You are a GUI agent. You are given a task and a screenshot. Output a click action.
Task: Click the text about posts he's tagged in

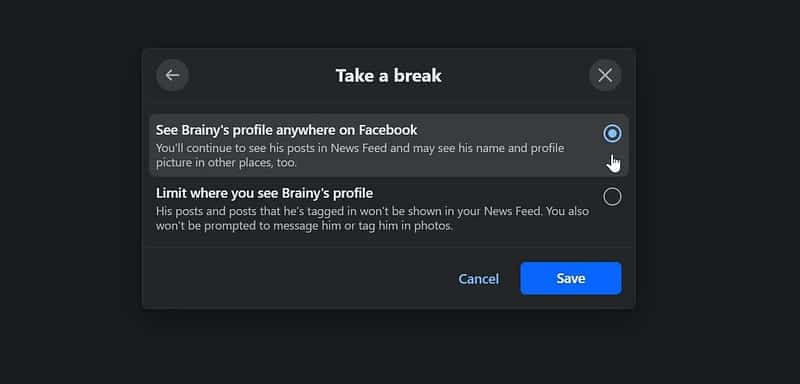(x=372, y=218)
